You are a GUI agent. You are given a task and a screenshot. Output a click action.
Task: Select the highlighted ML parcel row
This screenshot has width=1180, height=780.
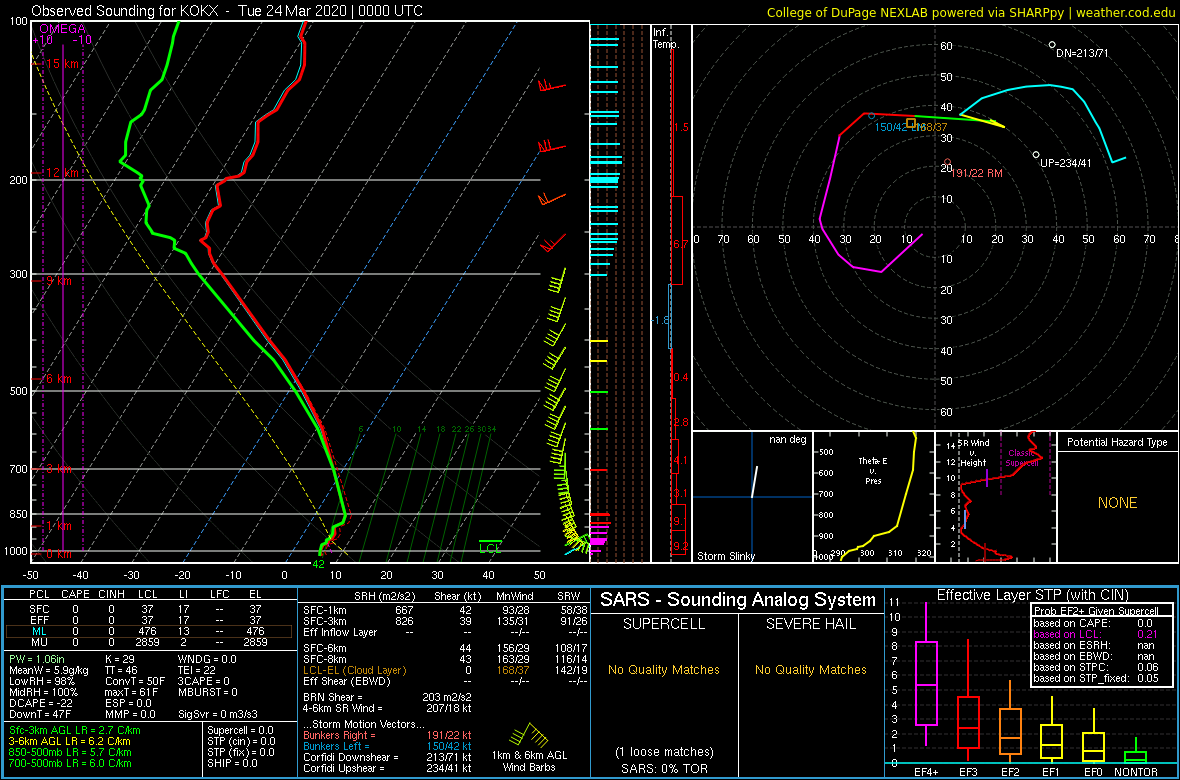148,632
